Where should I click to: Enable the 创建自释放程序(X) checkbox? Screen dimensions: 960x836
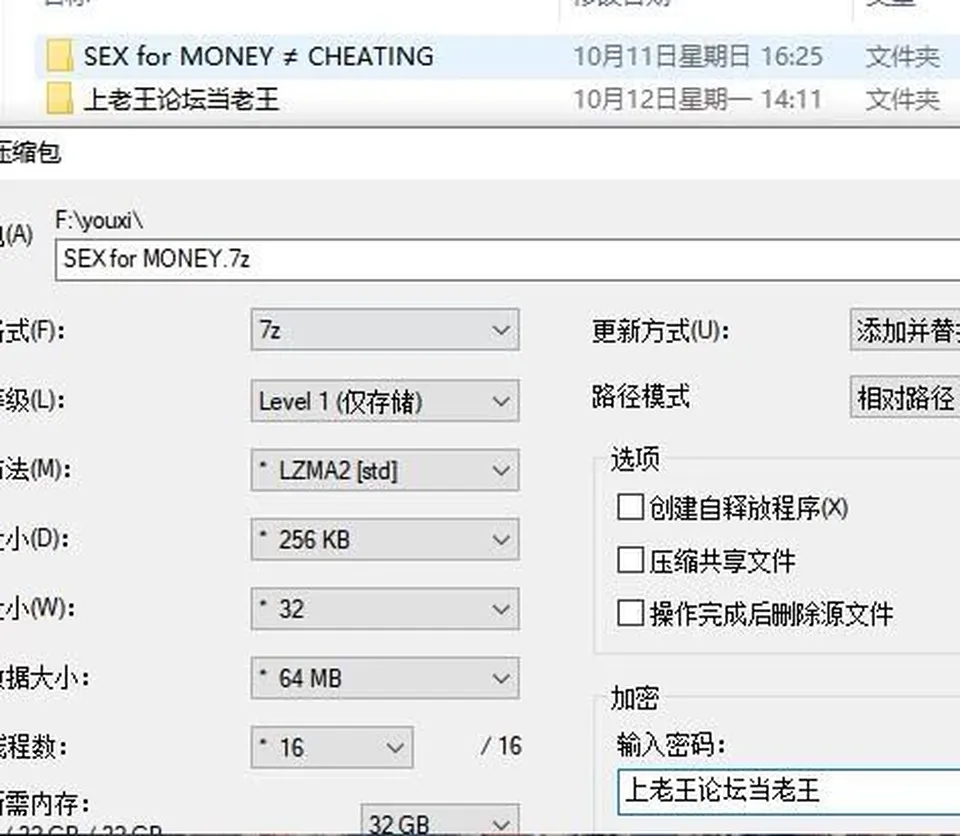tap(630, 507)
